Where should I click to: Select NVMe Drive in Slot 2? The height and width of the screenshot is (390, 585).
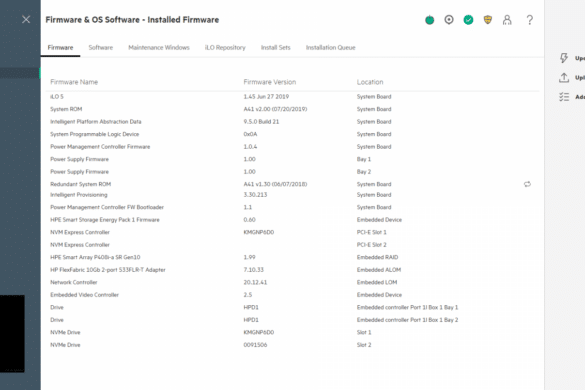click(x=65, y=345)
